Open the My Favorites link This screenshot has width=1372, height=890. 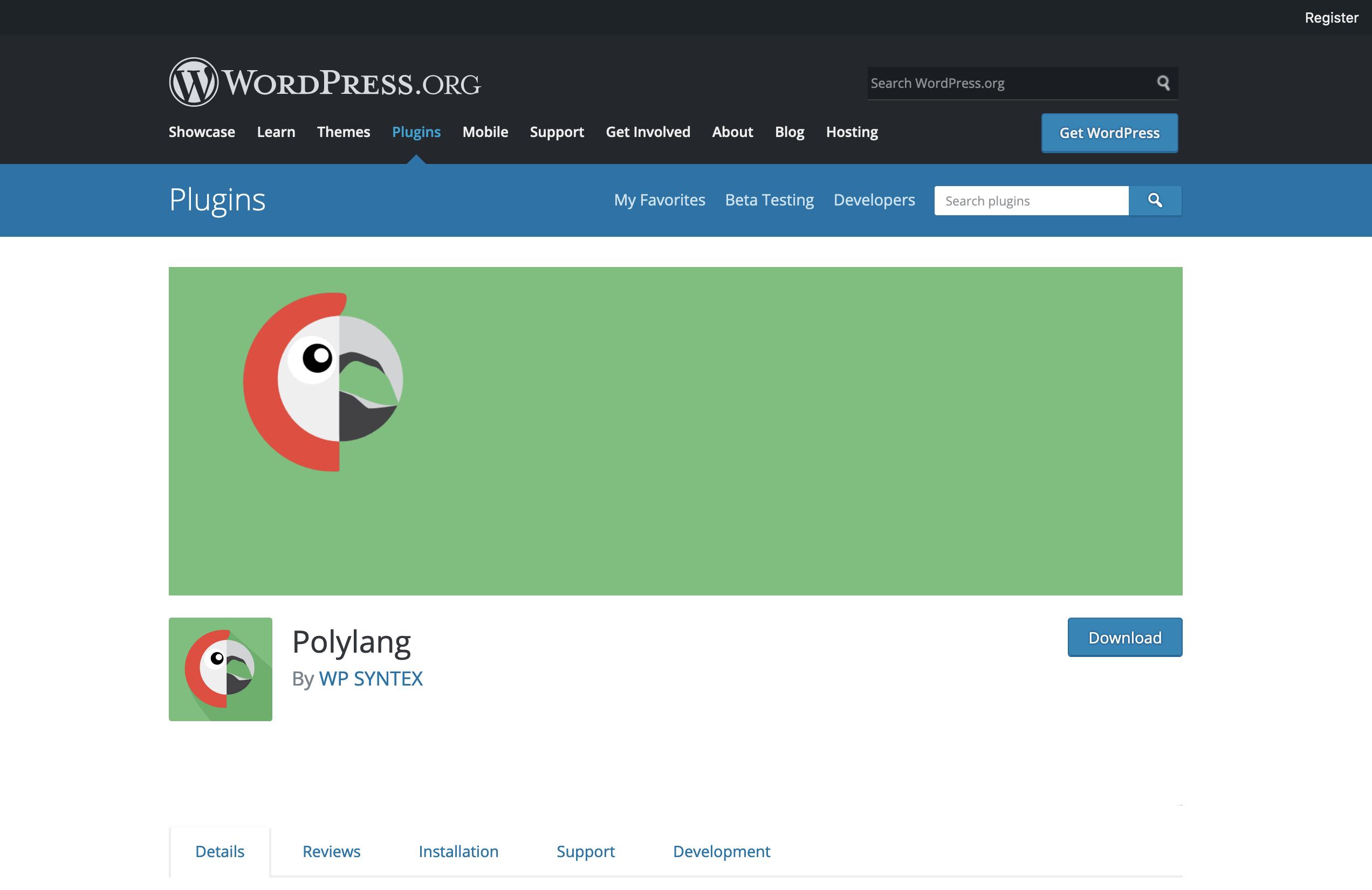click(660, 200)
